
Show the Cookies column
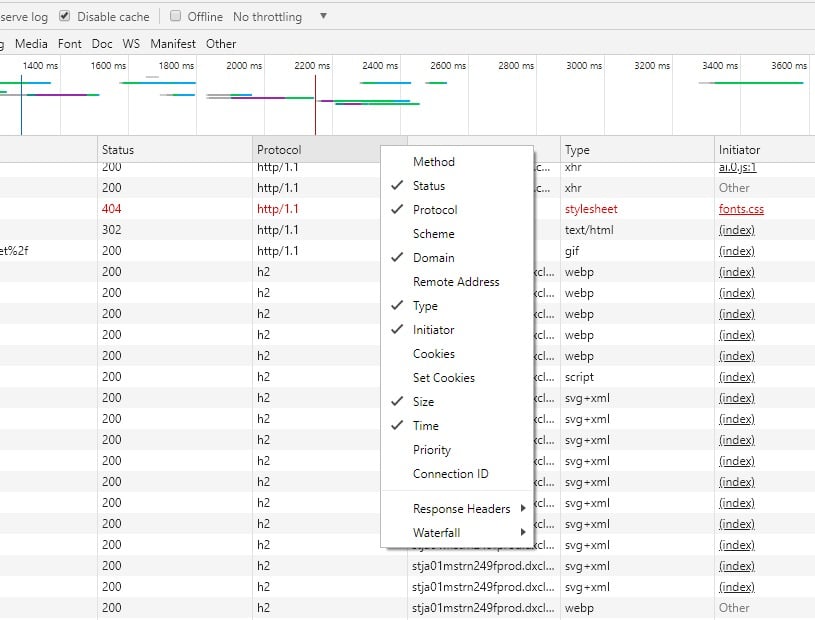tap(434, 354)
